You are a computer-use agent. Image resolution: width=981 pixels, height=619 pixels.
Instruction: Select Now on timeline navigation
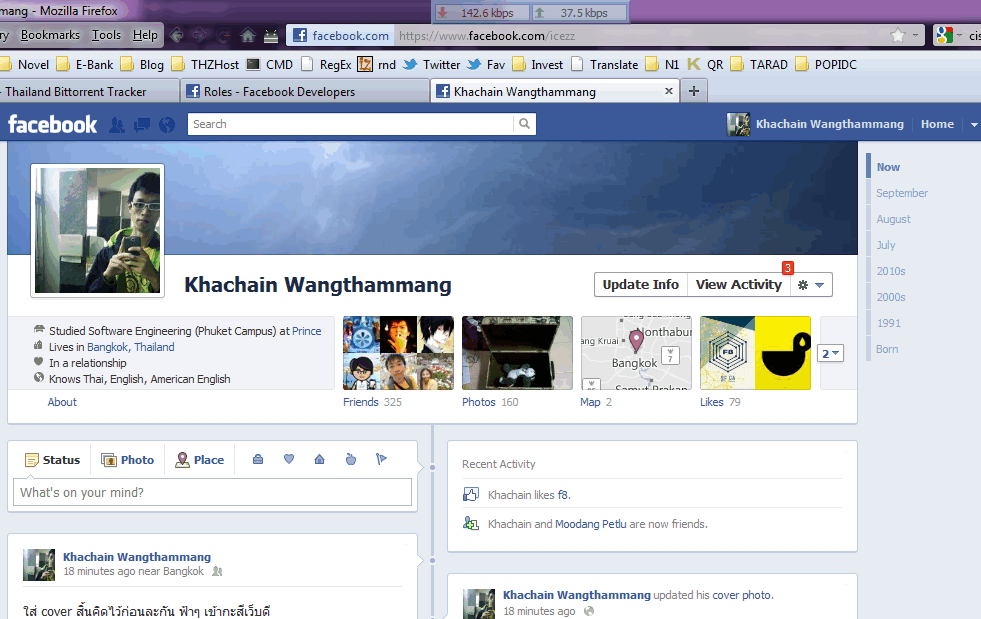click(x=888, y=167)
